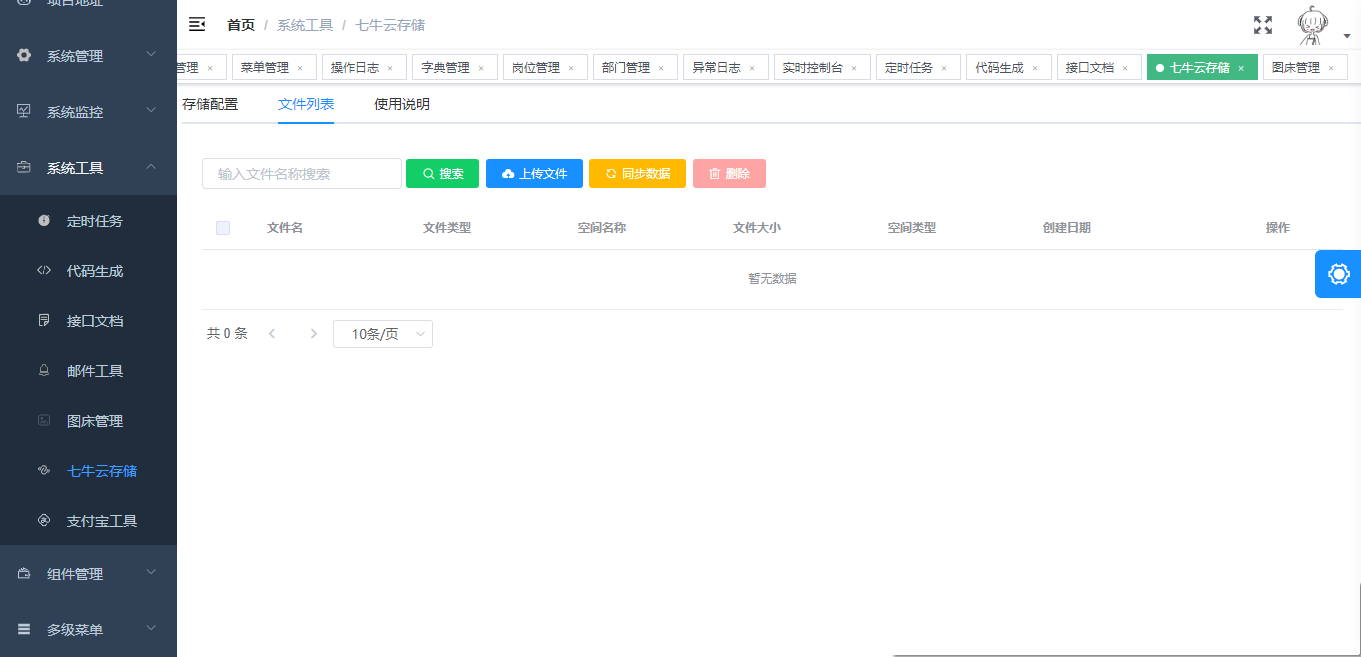Open the blue settings gear panel

click(1338, 274)
